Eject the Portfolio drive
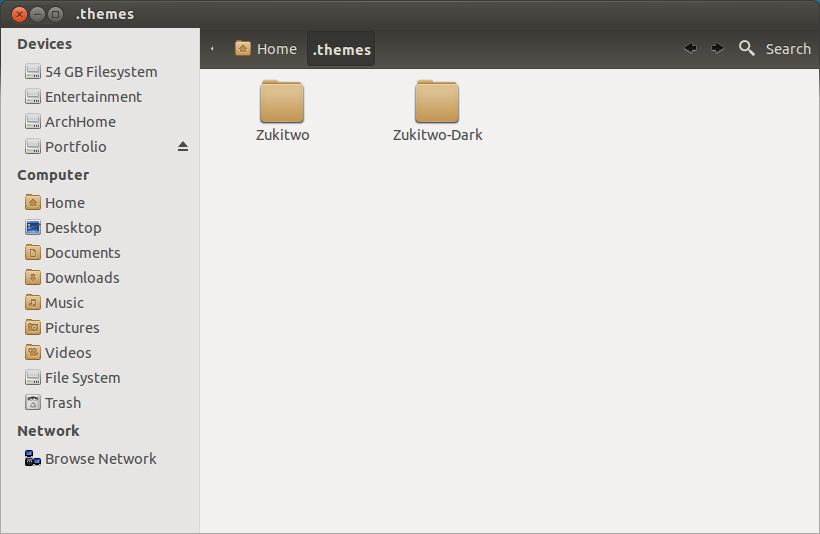The image size is (820, 534). point(183,147)
